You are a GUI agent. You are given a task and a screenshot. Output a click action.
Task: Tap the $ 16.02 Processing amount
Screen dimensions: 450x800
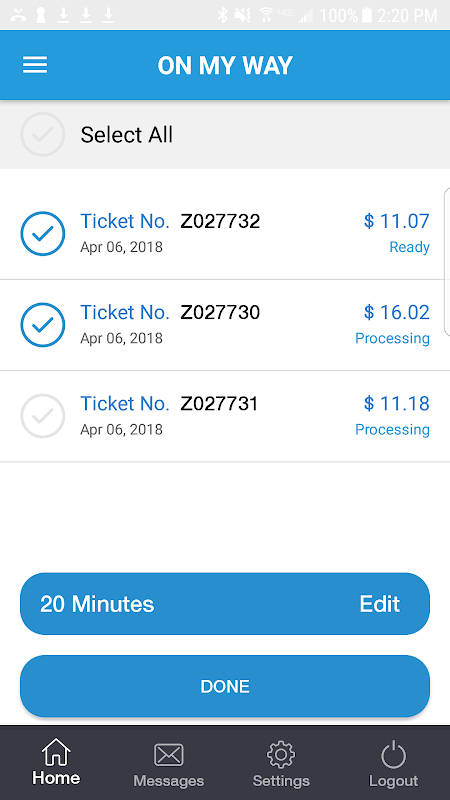click(x=396, y=312)
